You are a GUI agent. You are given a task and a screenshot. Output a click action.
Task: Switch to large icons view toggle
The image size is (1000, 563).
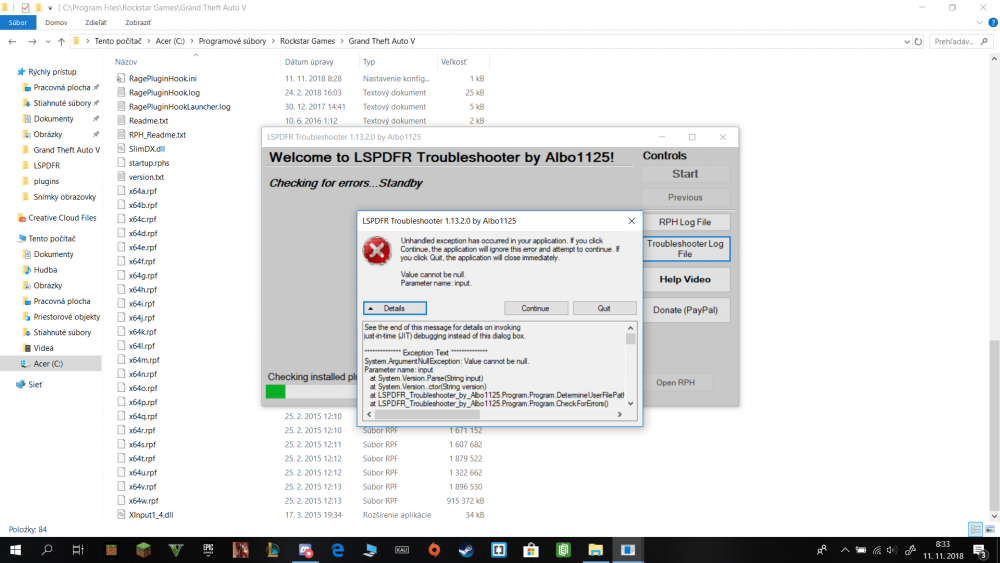click(990, 529)
